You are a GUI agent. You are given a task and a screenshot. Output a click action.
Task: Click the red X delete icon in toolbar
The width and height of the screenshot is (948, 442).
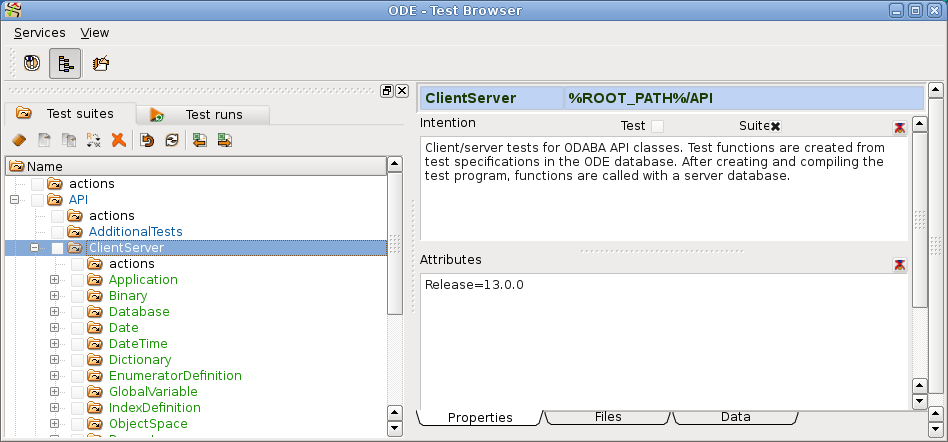[x=118, y=141]
